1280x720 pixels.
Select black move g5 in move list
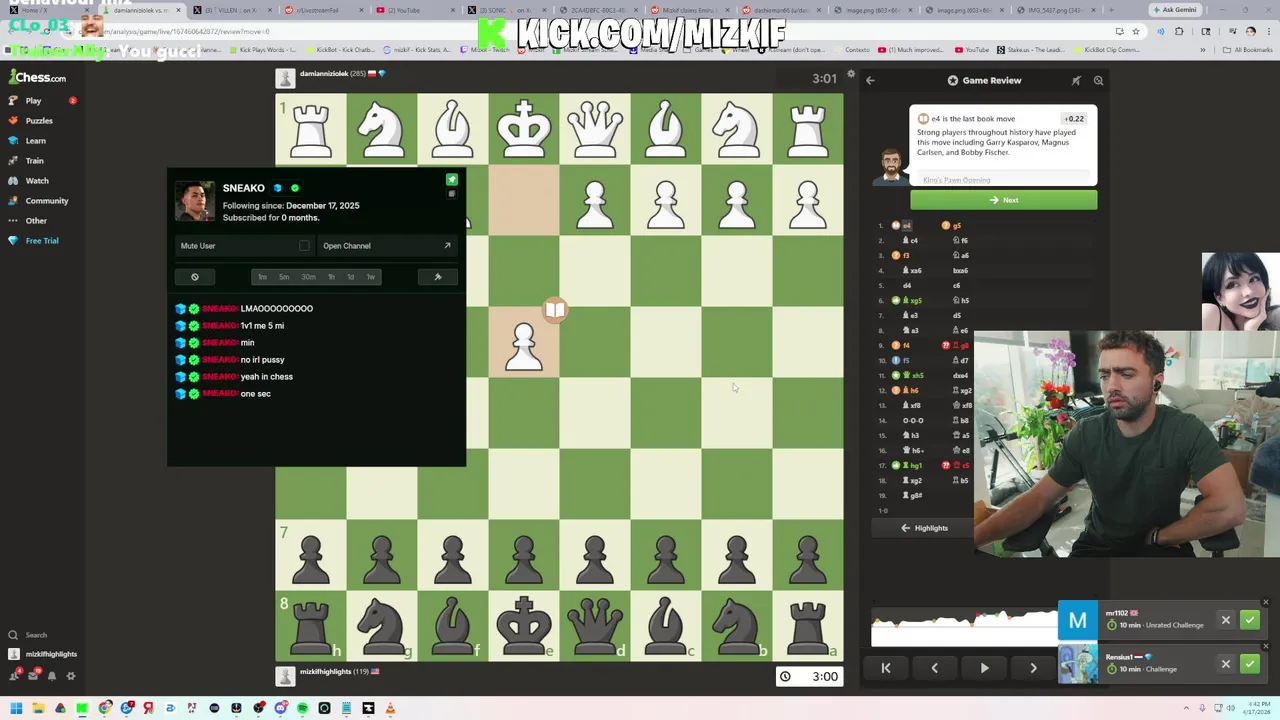coord(952,226)
